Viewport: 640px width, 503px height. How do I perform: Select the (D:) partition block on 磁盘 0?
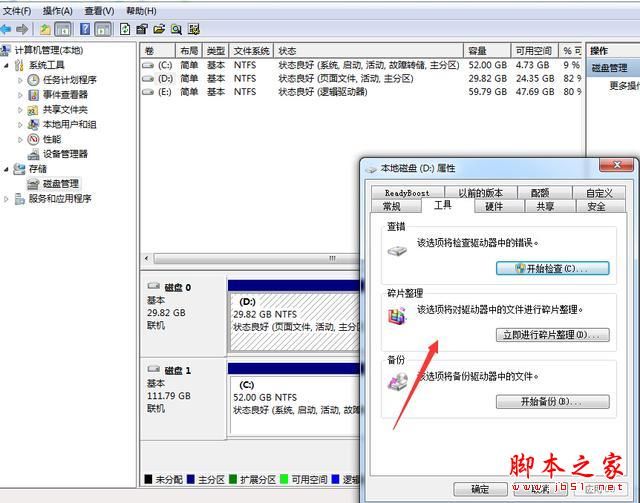click(x=295, y=321)
